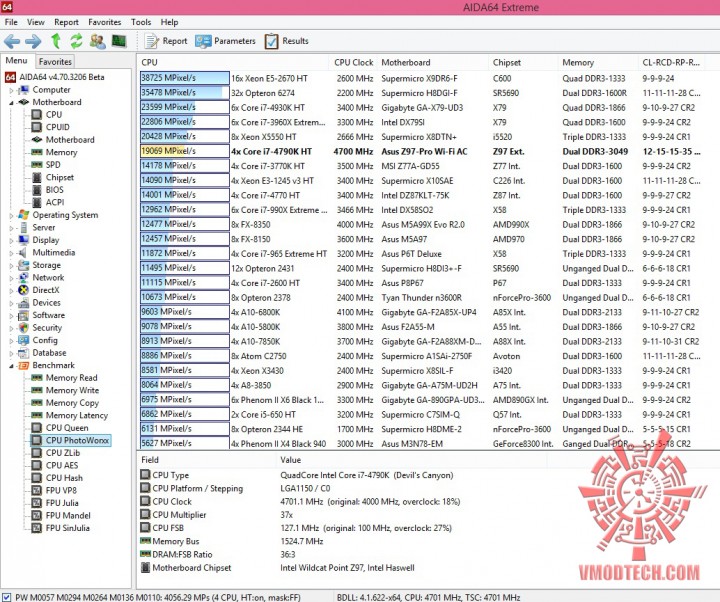Select the SPD tree item
The image size is (720, 602).
53,164
